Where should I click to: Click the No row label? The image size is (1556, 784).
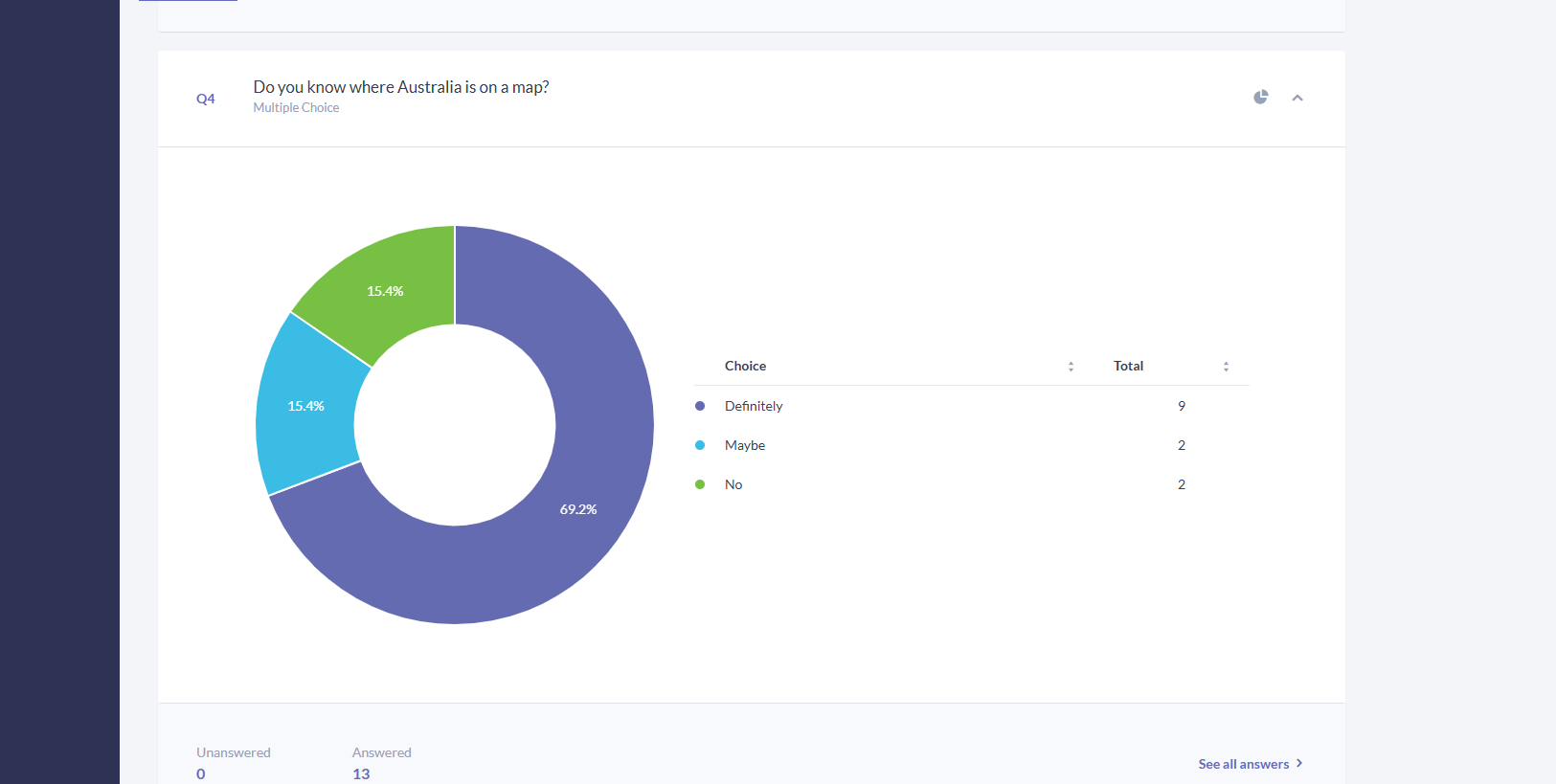(x=733, y=484)
